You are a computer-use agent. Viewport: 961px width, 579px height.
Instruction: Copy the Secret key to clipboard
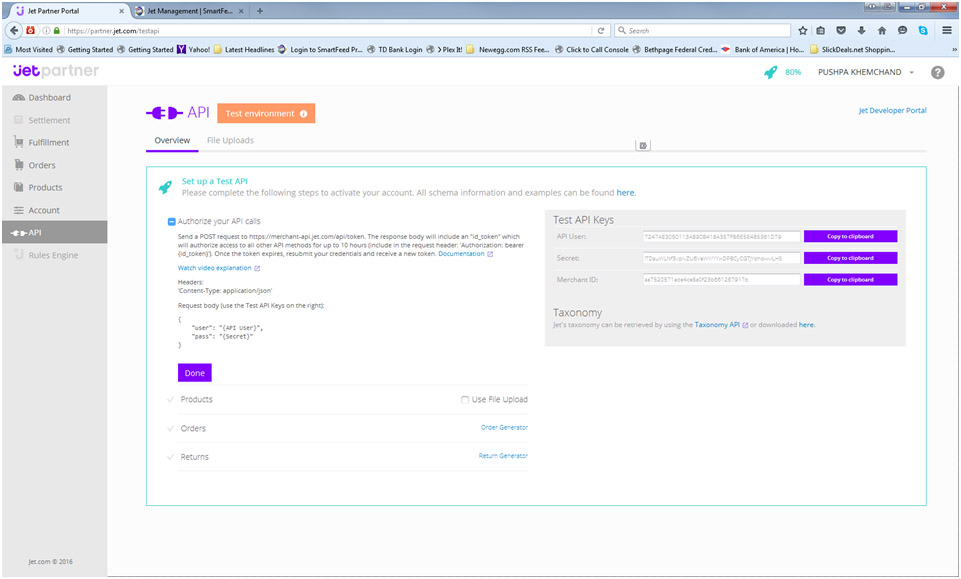pyautogui.click(x=850, y=258)
